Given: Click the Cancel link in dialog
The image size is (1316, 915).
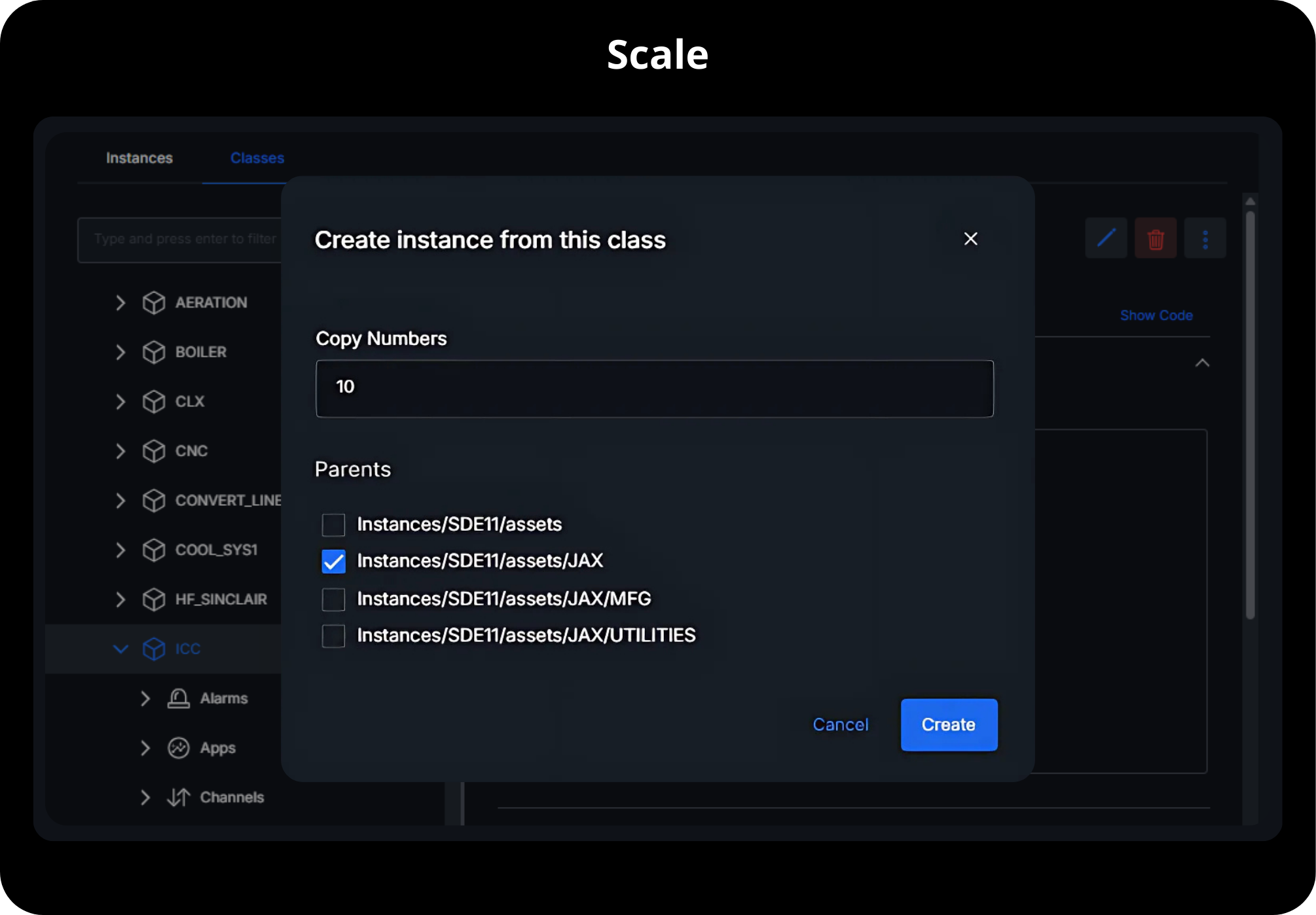Looking at the screenshot, I should tap(840, 725).
